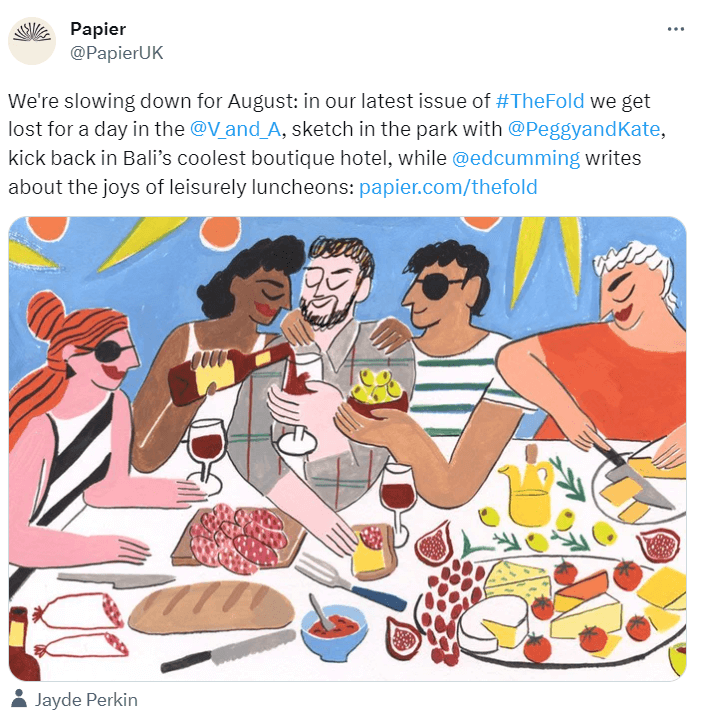Screen dimensions: 707x718
Task: Click the bowl of green olives held up
Action: coord(378,392)
